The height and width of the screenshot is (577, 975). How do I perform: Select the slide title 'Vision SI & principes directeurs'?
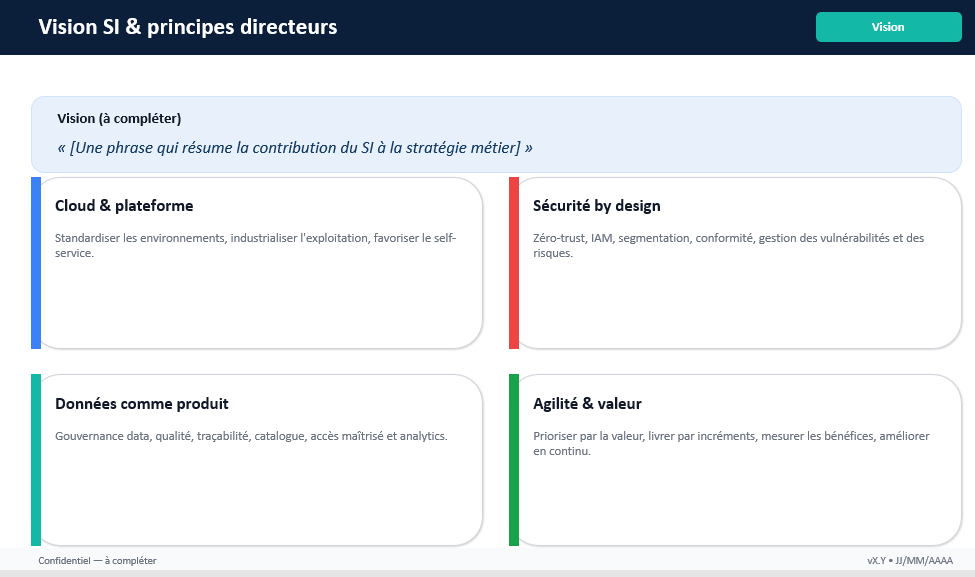[187, 27]
